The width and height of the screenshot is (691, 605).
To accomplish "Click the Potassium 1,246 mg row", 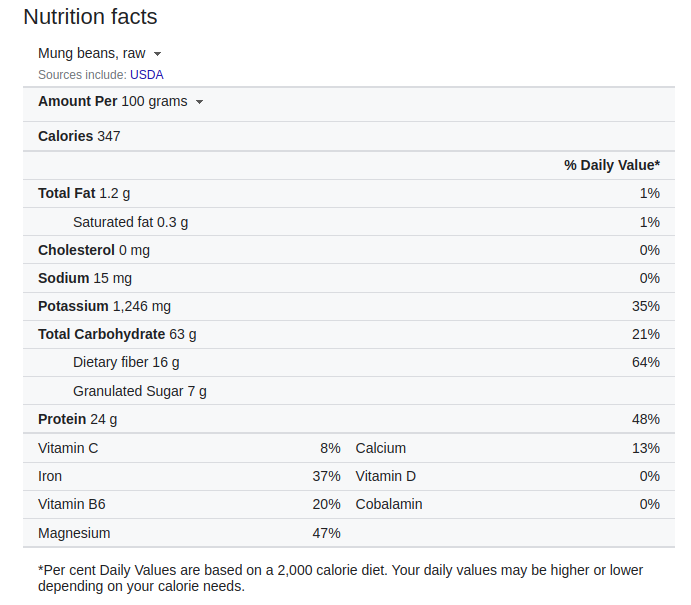I will 349,306.
